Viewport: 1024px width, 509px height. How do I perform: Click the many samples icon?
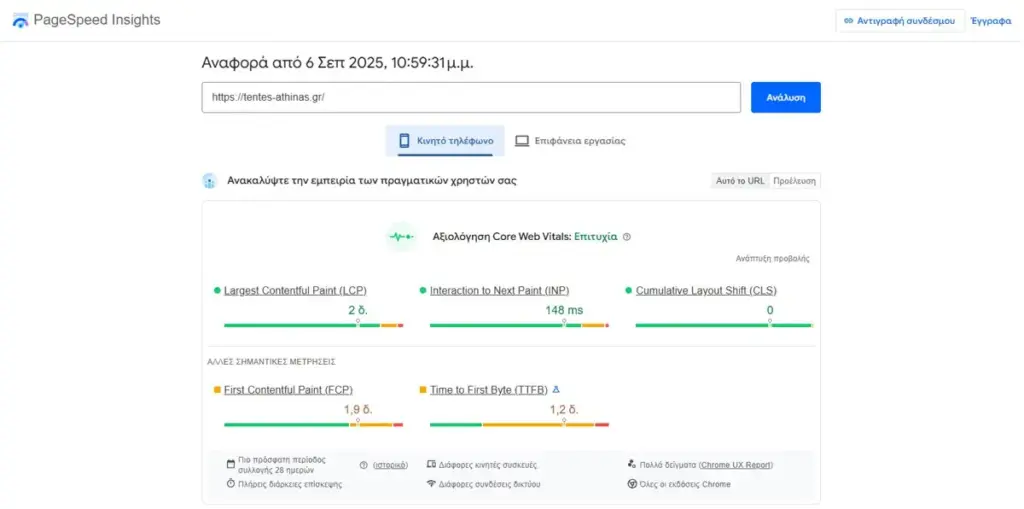(x=632, y=465)
